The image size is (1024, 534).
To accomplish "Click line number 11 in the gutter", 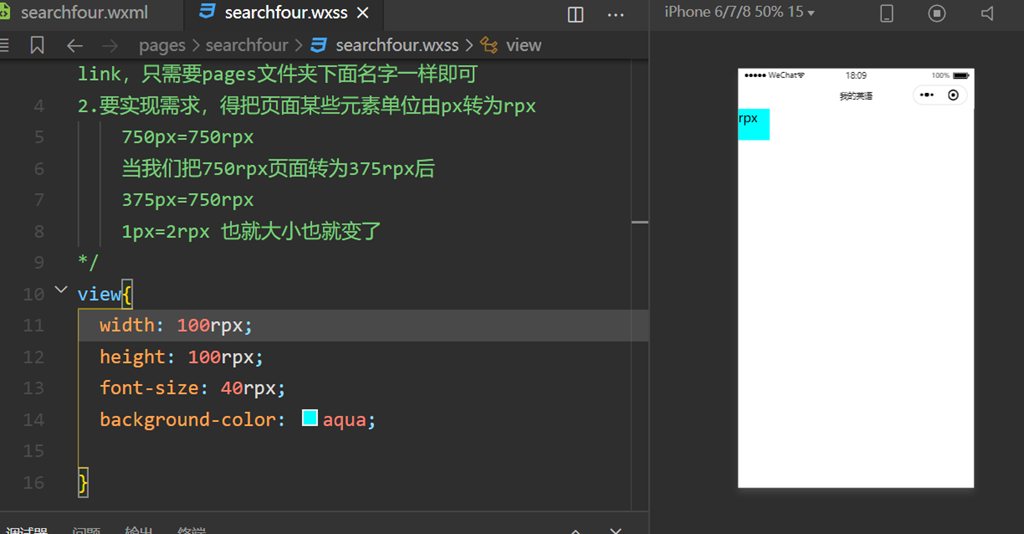I will (x=33, y=325).
